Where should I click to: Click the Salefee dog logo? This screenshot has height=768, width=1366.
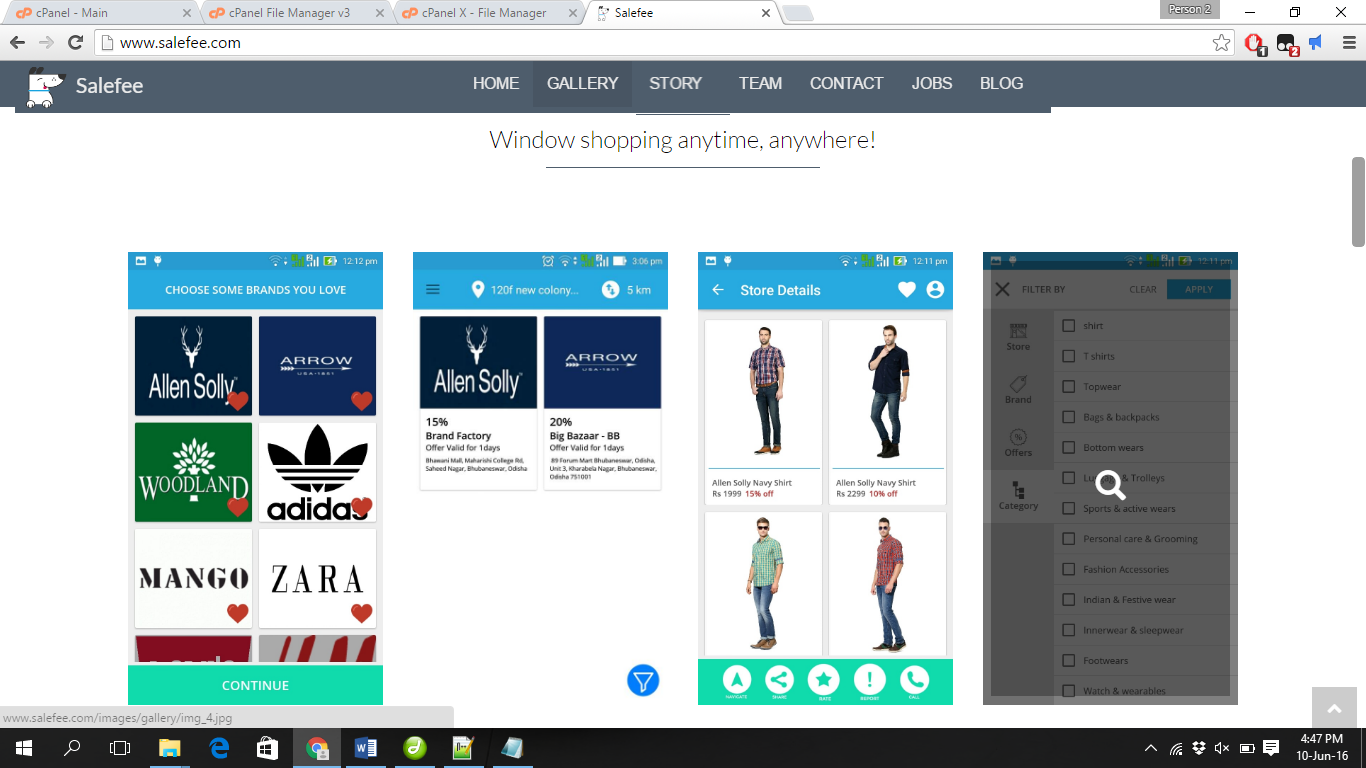[44, 86]
